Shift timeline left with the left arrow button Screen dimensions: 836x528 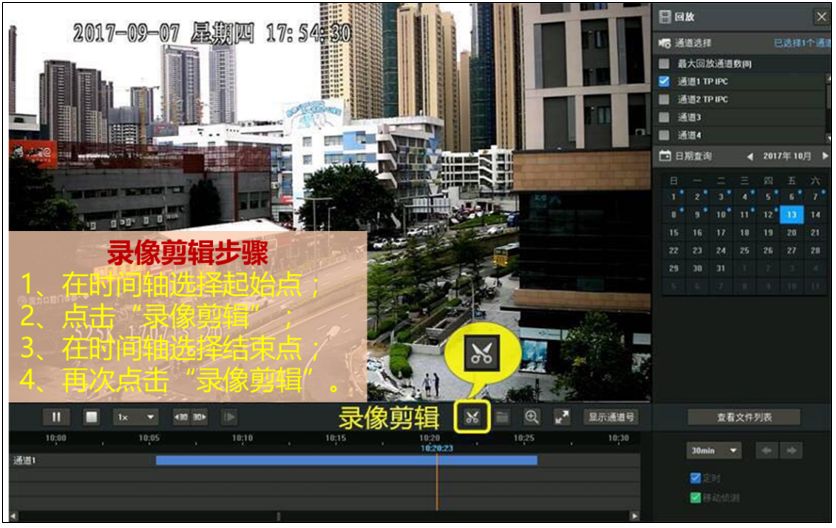click(767, 451)
